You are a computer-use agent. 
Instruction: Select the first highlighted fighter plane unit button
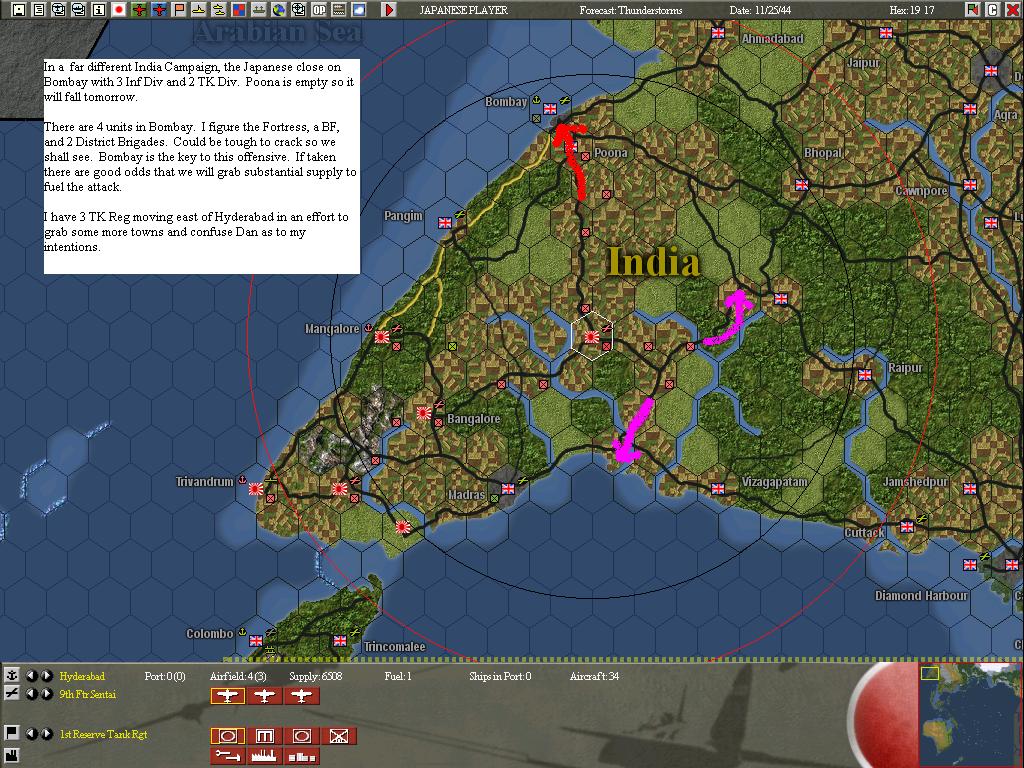[x=227, y=696]
